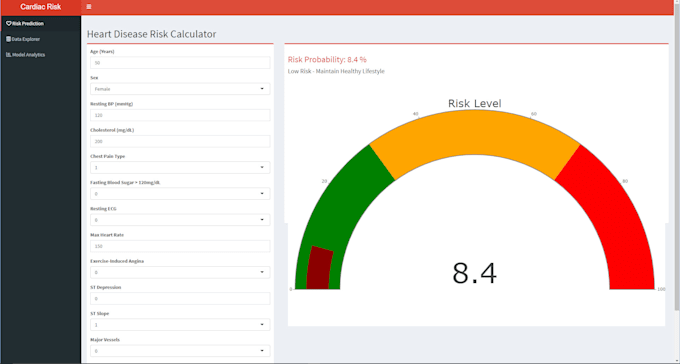The height and width of the screenshot is (364, 680).
Task: Click the Cholesterol input field
Action: (180, 141)
